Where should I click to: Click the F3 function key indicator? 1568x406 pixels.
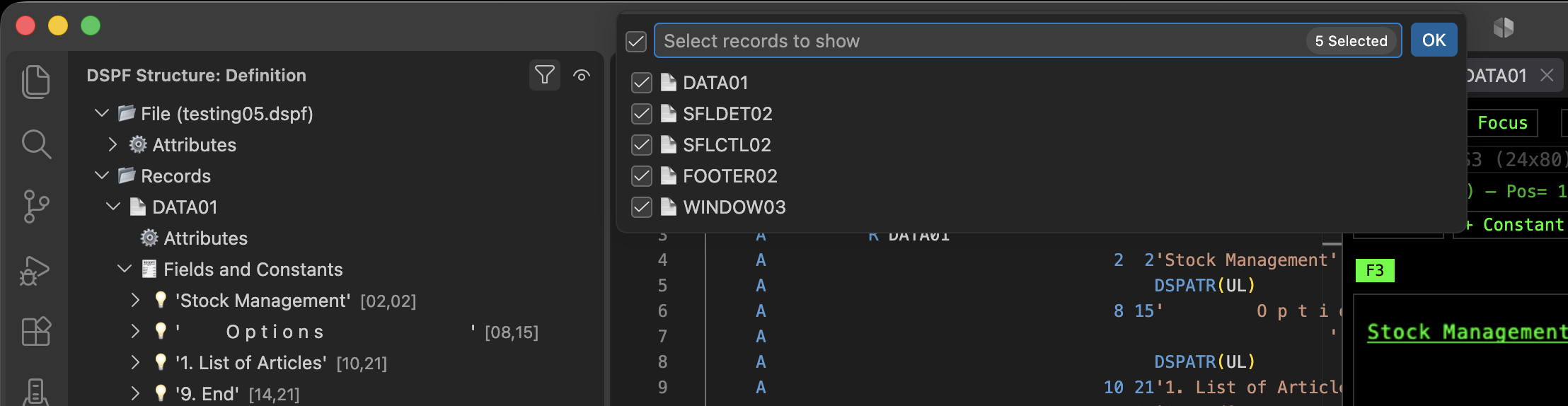tap(1375, 270)
